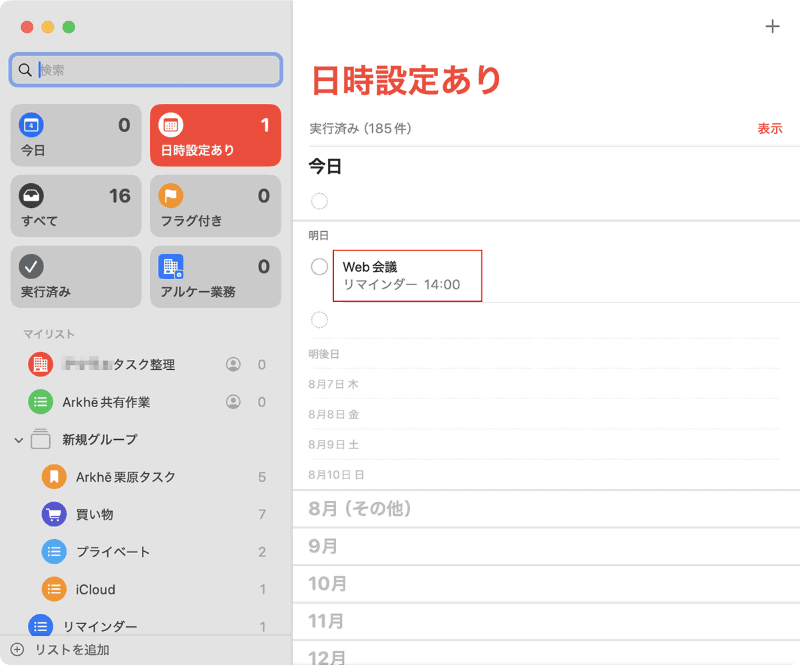Click the plus circle icon for リストを追加

[x=17, y=649]
